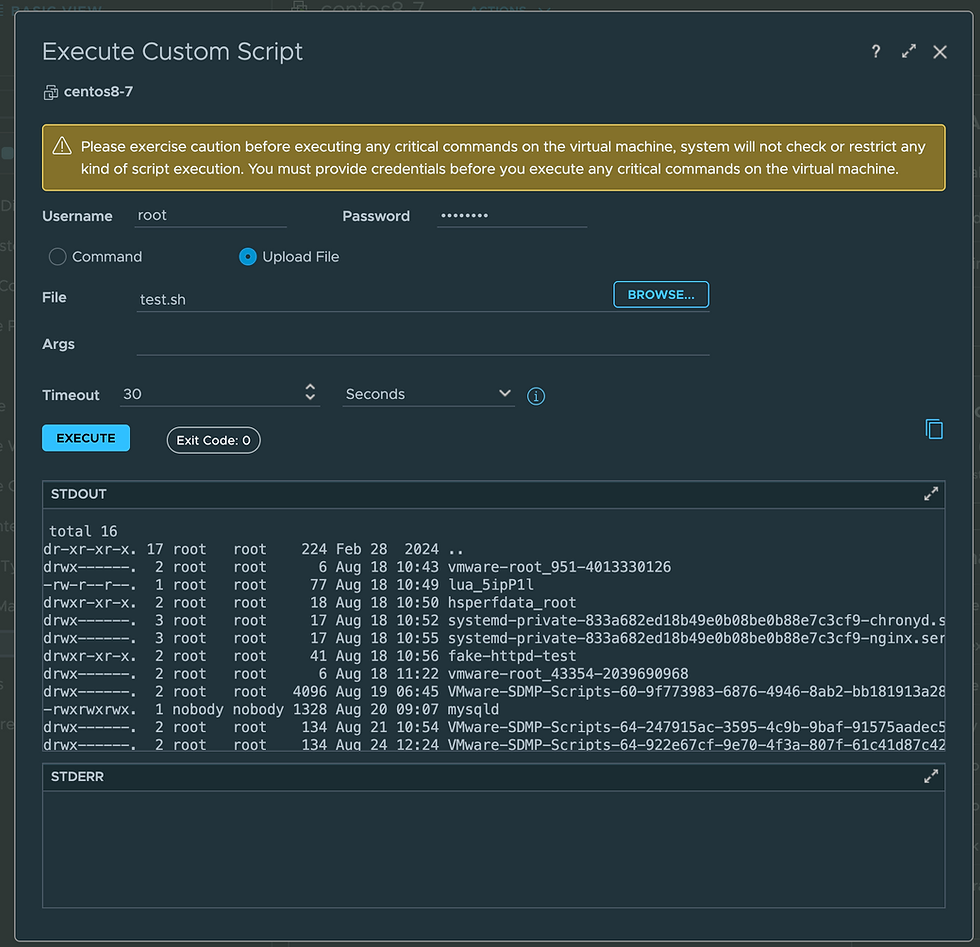Click the timeout info circle icon
This screenshot has width=980, height=947.
point(536,396)
